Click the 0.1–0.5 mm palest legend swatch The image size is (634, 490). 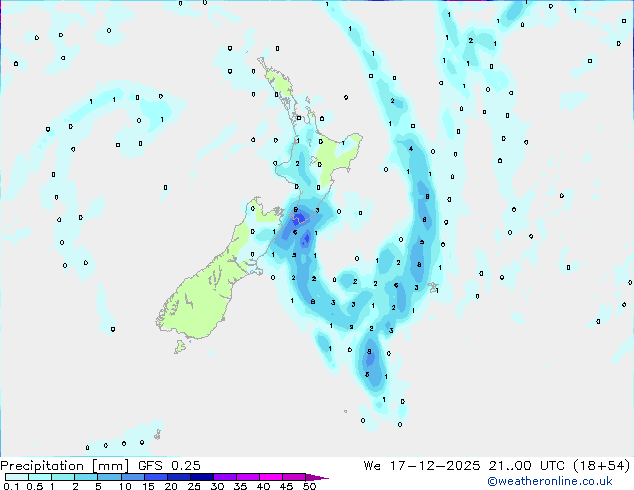tap(17, 477)
